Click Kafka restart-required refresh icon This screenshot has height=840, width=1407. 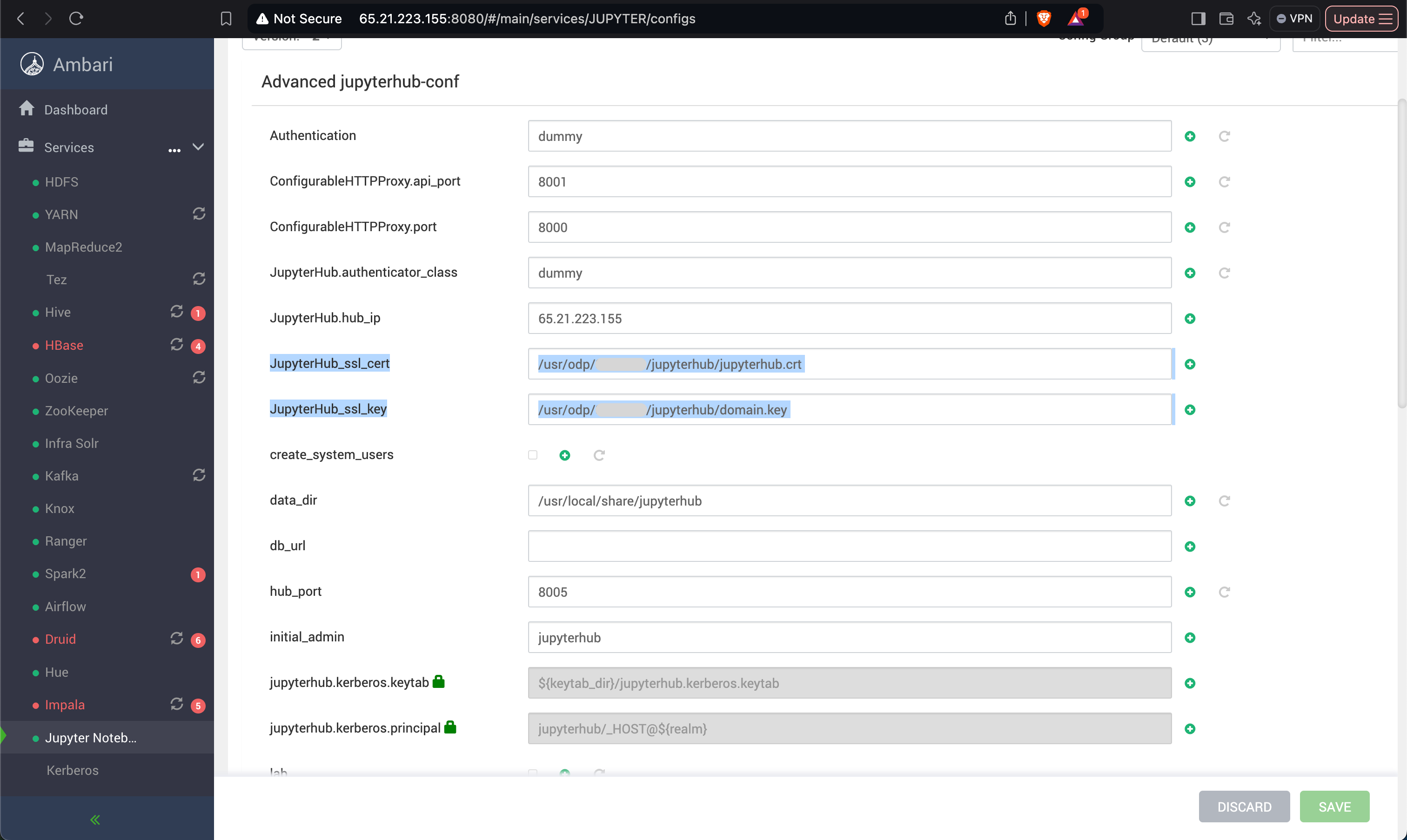199,475
